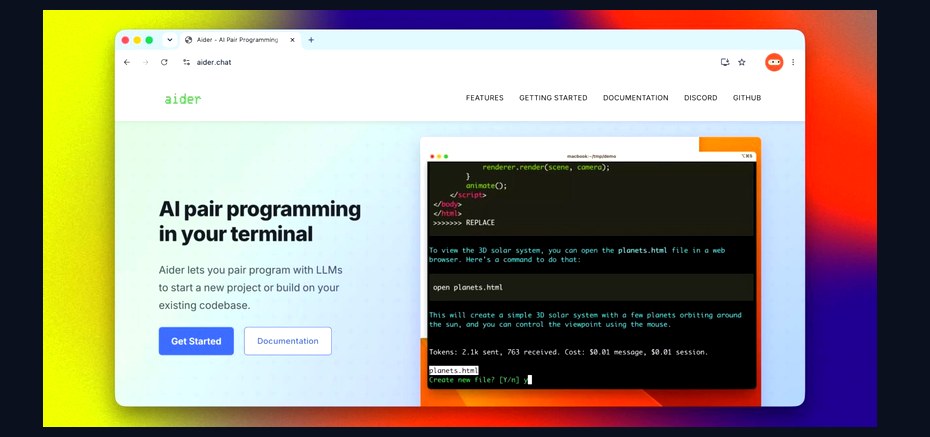This screenshot has height=437, width=930.
Task: Open the FEATURES nav item
Action: 485,98
